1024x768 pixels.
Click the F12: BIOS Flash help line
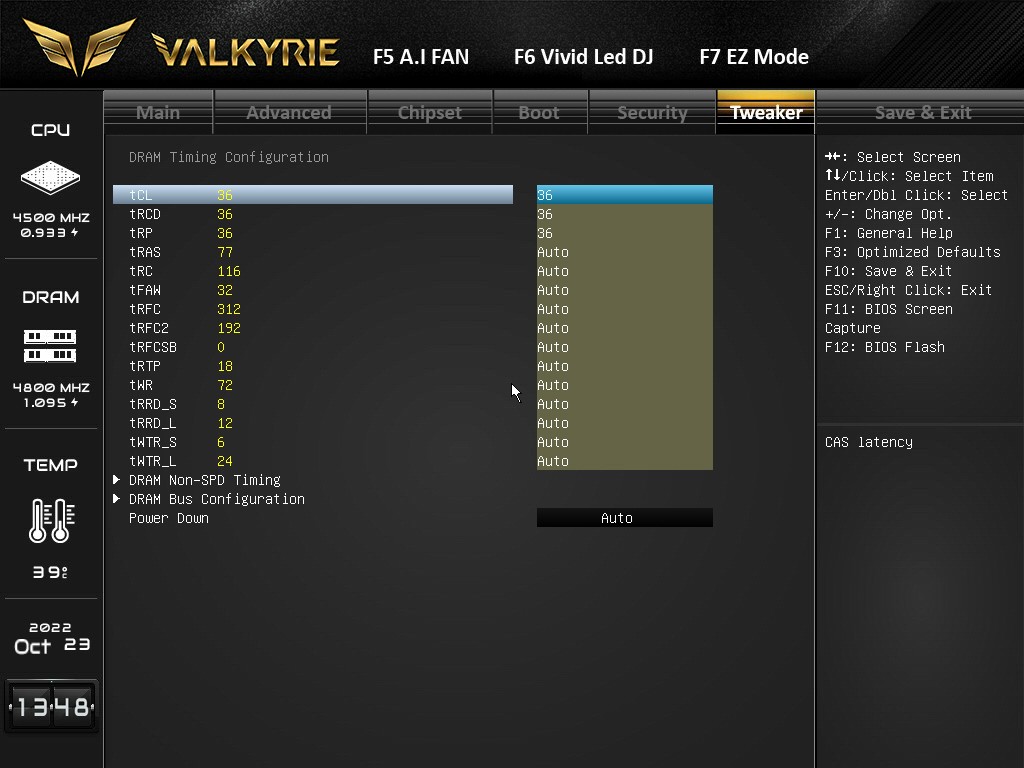884,347
